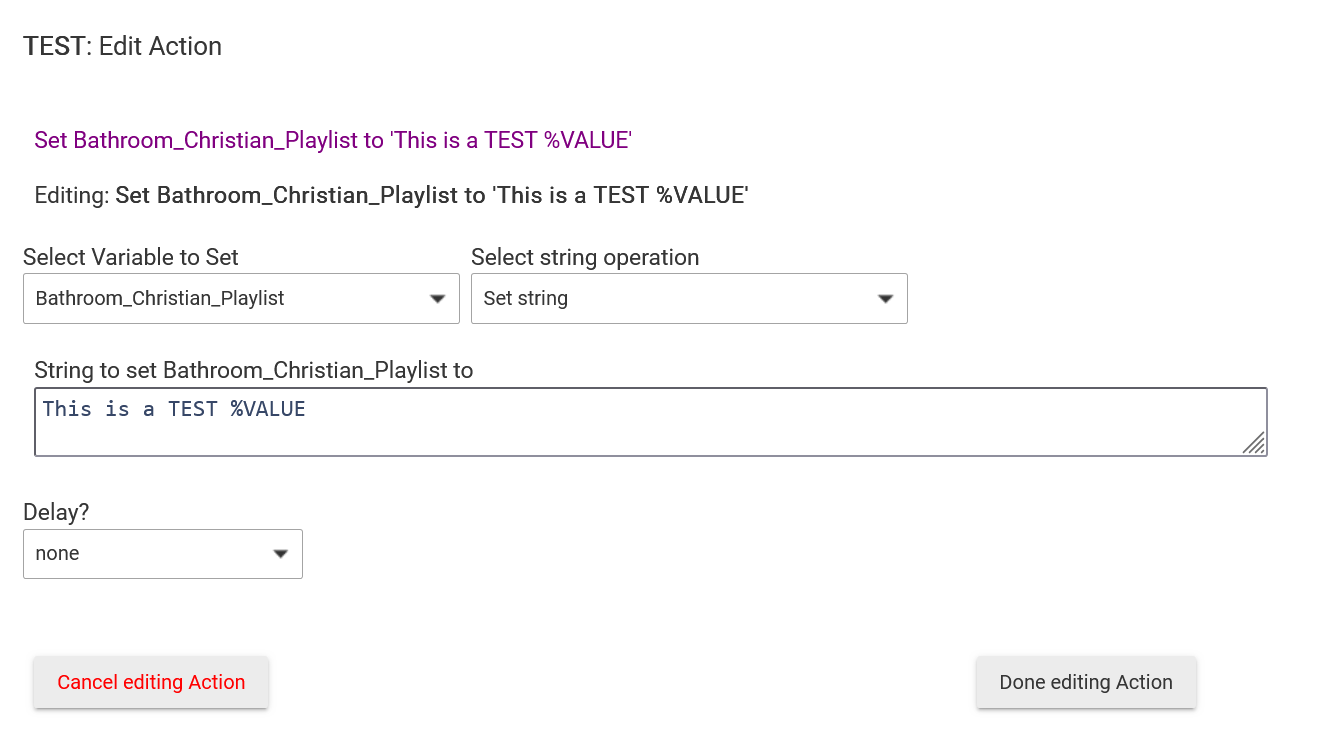Viewport: 1317px width, 742px height.
Task: Open the Select string operation dropdown
Action: [688, 298]
